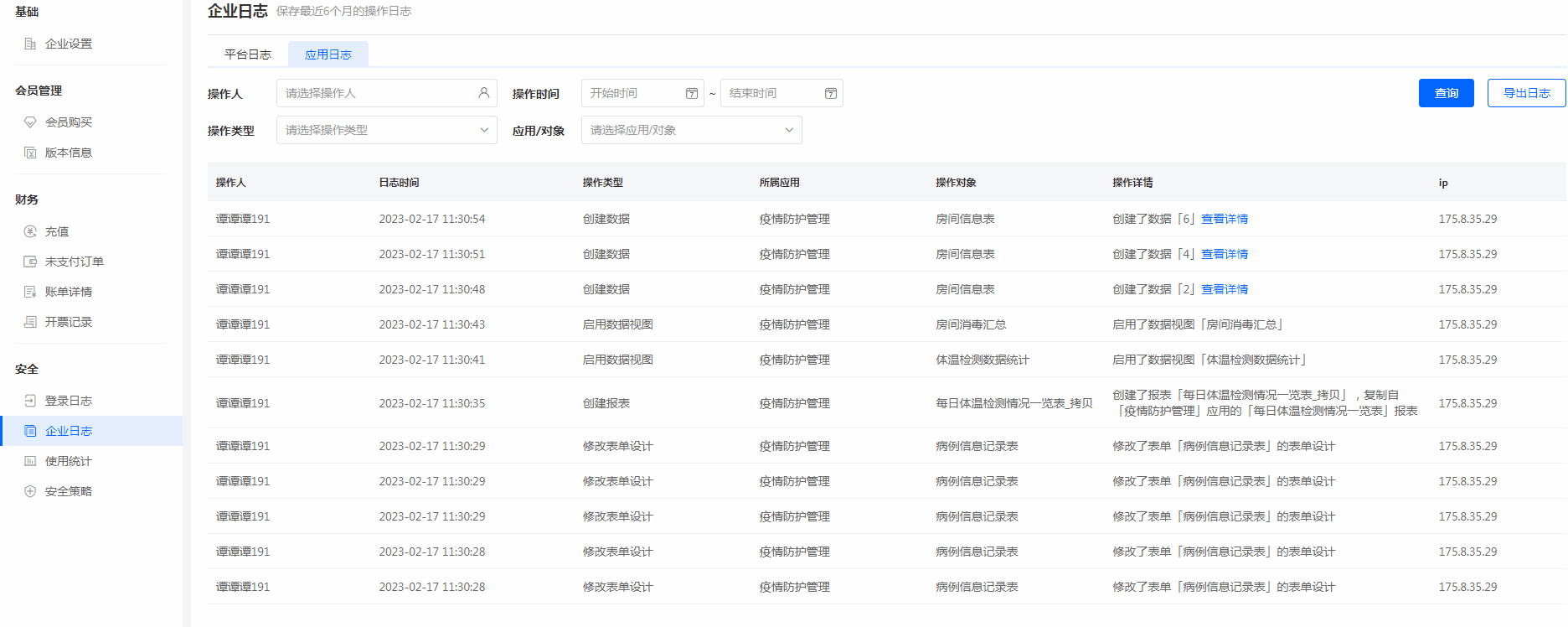Select the 应用日志 tab
Viewport: 1568px width, 627px height.
[x=328, y=54]
